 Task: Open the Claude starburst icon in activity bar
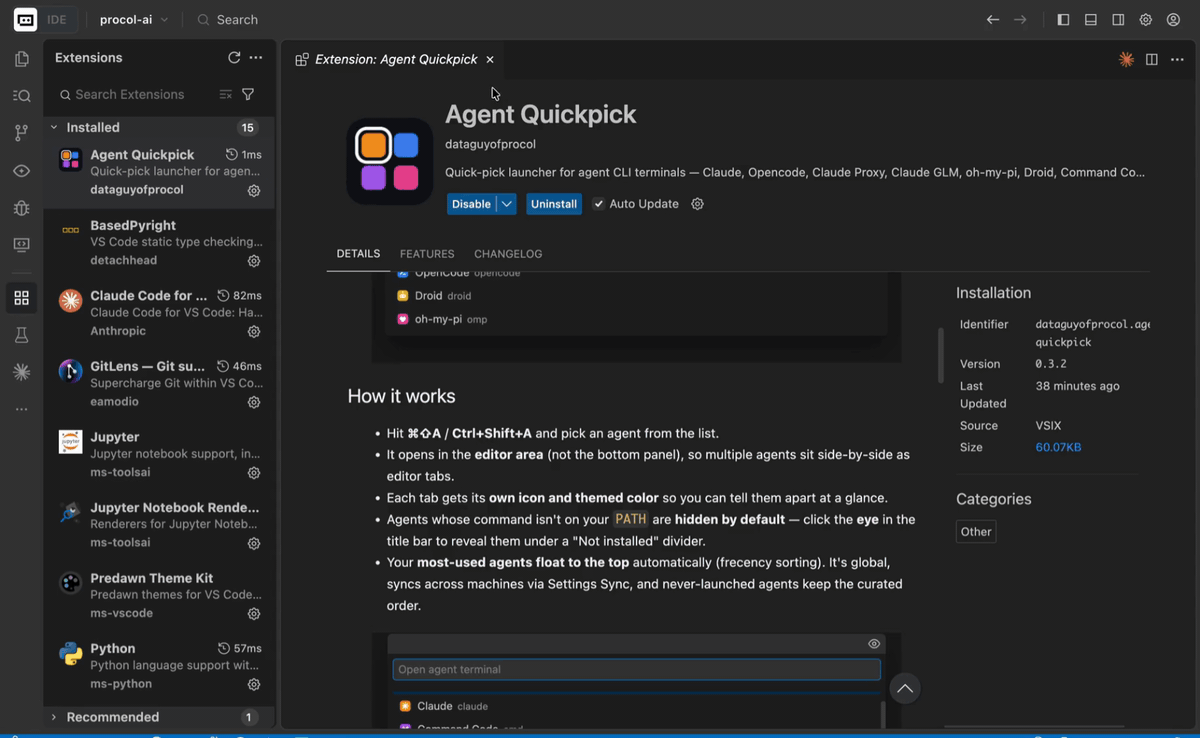click(x=21, y=372)
